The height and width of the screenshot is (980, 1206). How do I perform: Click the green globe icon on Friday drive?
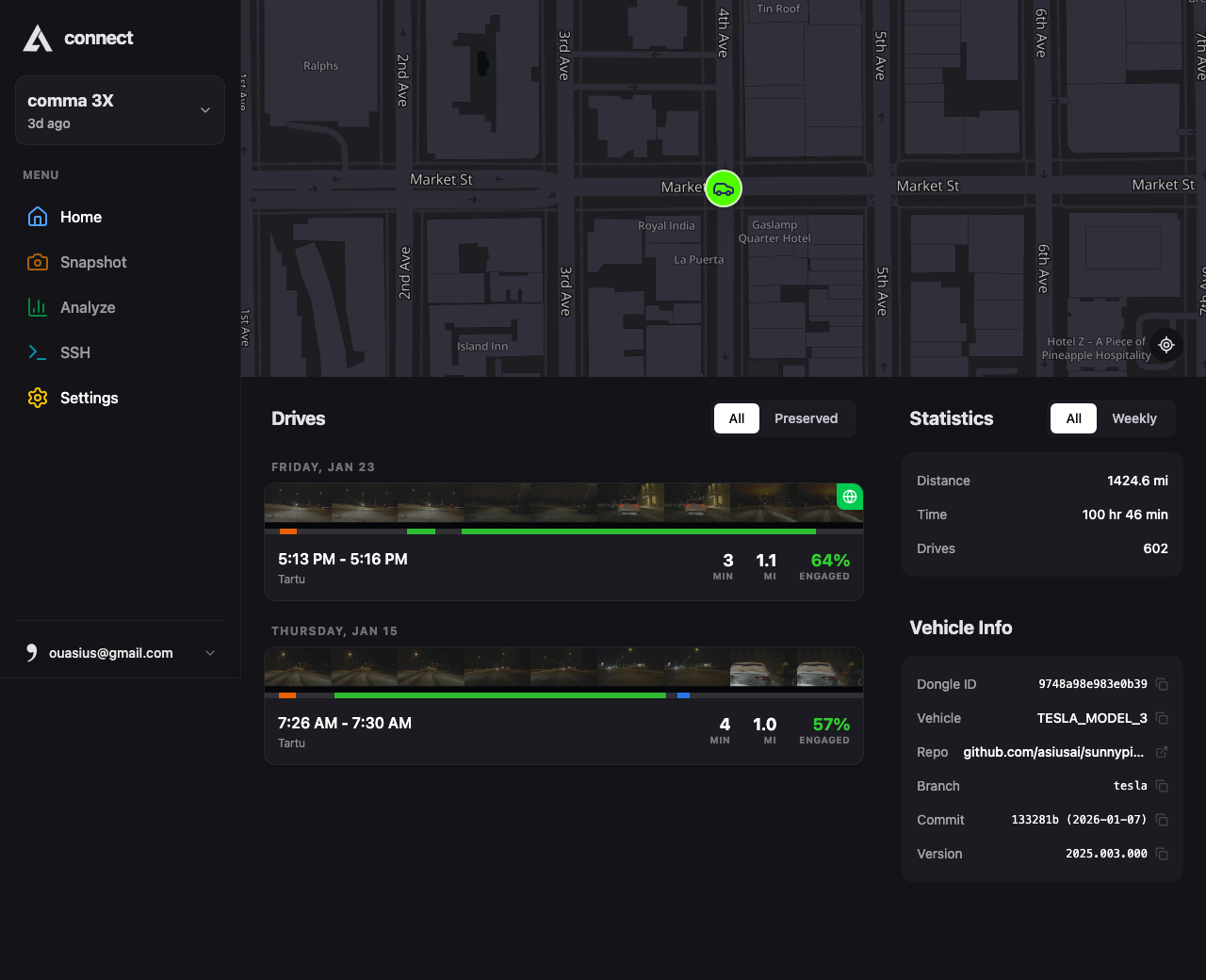click(x=850, y=497)
